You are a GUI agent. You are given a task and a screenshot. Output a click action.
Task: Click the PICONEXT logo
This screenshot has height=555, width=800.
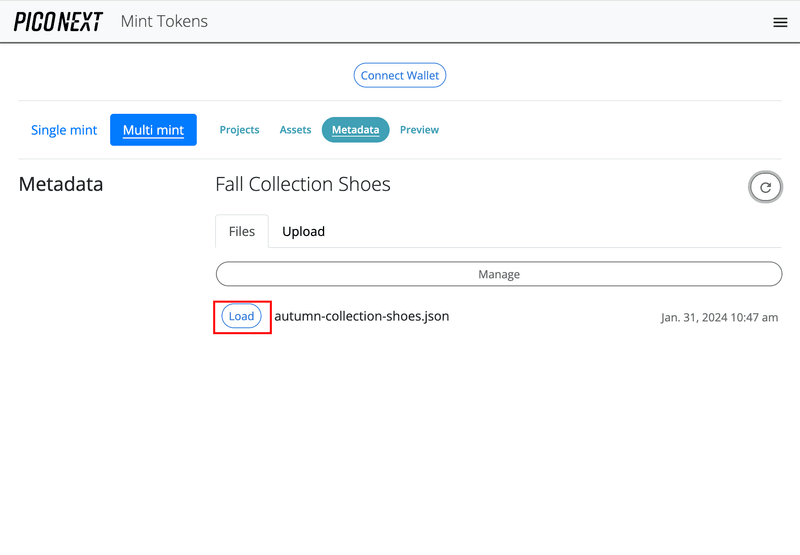[x=58, y=22]
